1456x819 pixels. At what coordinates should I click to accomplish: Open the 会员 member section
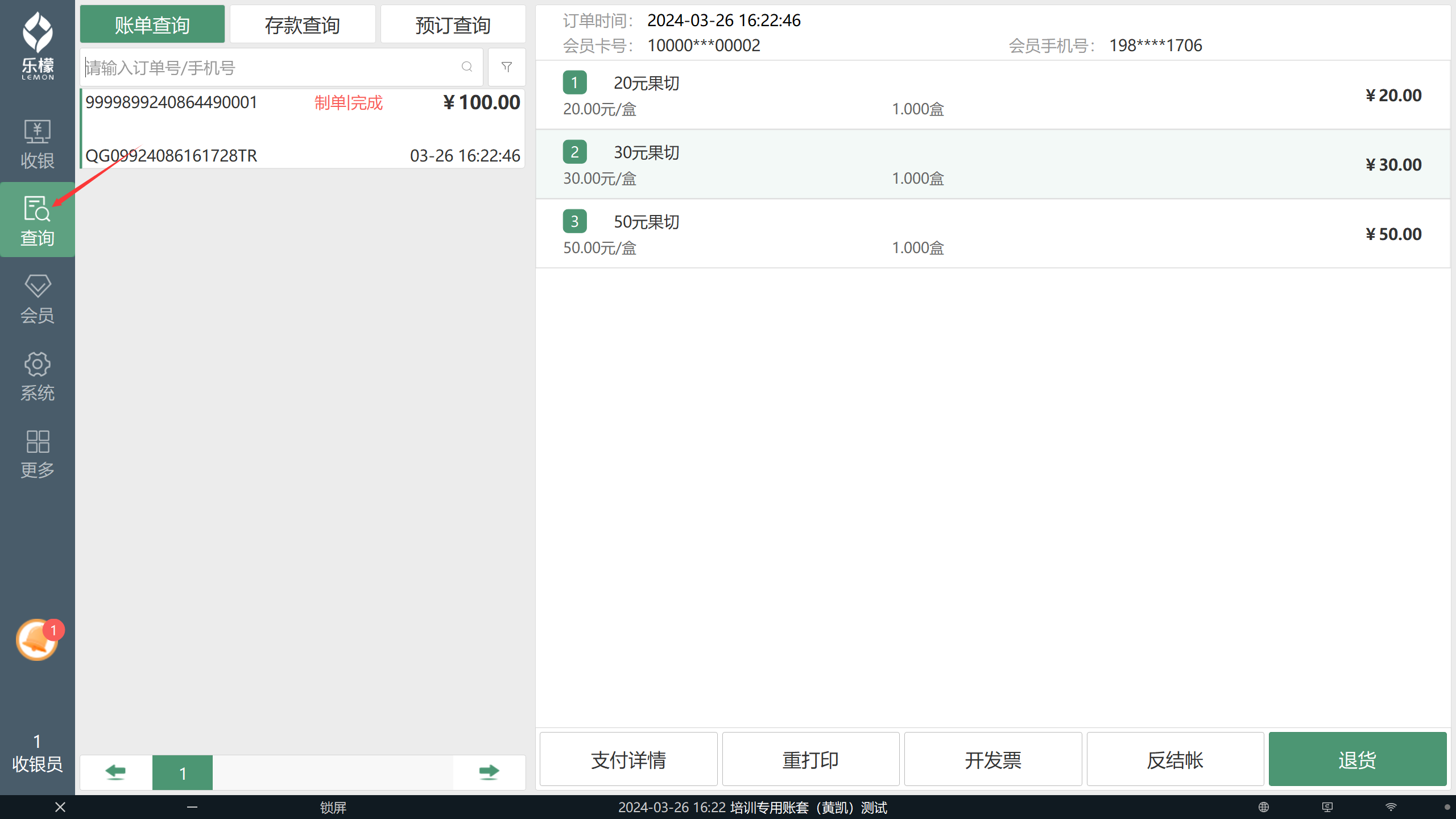(x=38, y=299)
